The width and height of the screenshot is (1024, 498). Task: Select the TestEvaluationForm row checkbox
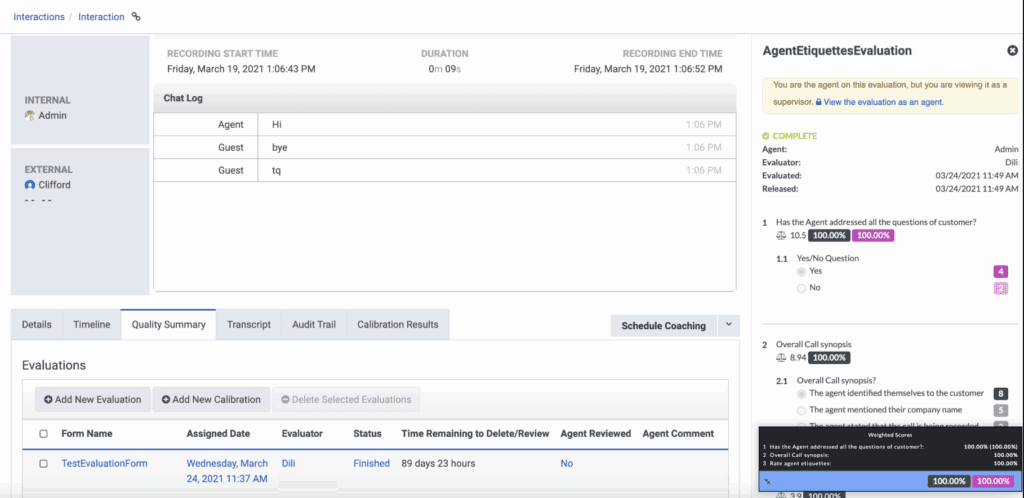click(43, 464)
